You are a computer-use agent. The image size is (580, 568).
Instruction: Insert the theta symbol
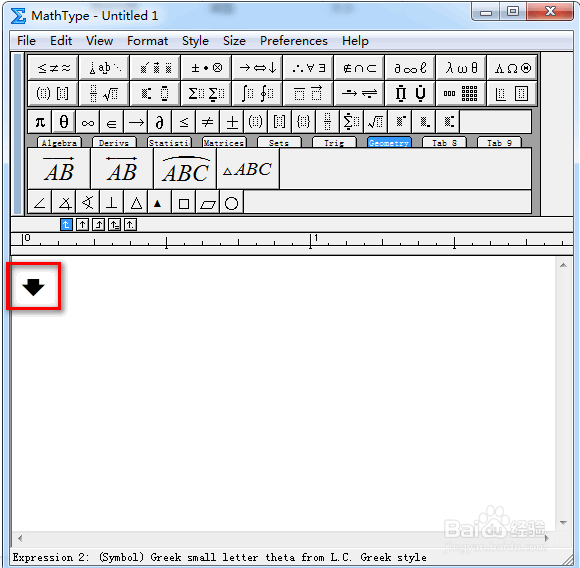point(64,122)
